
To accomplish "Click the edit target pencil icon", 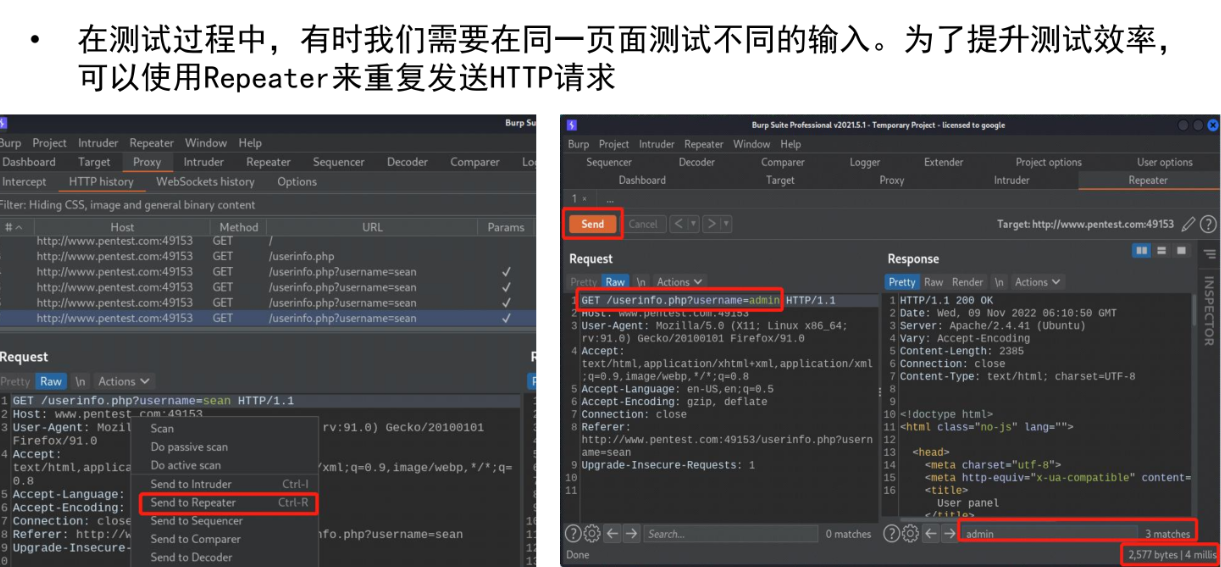I will (x=1188, y=224).
